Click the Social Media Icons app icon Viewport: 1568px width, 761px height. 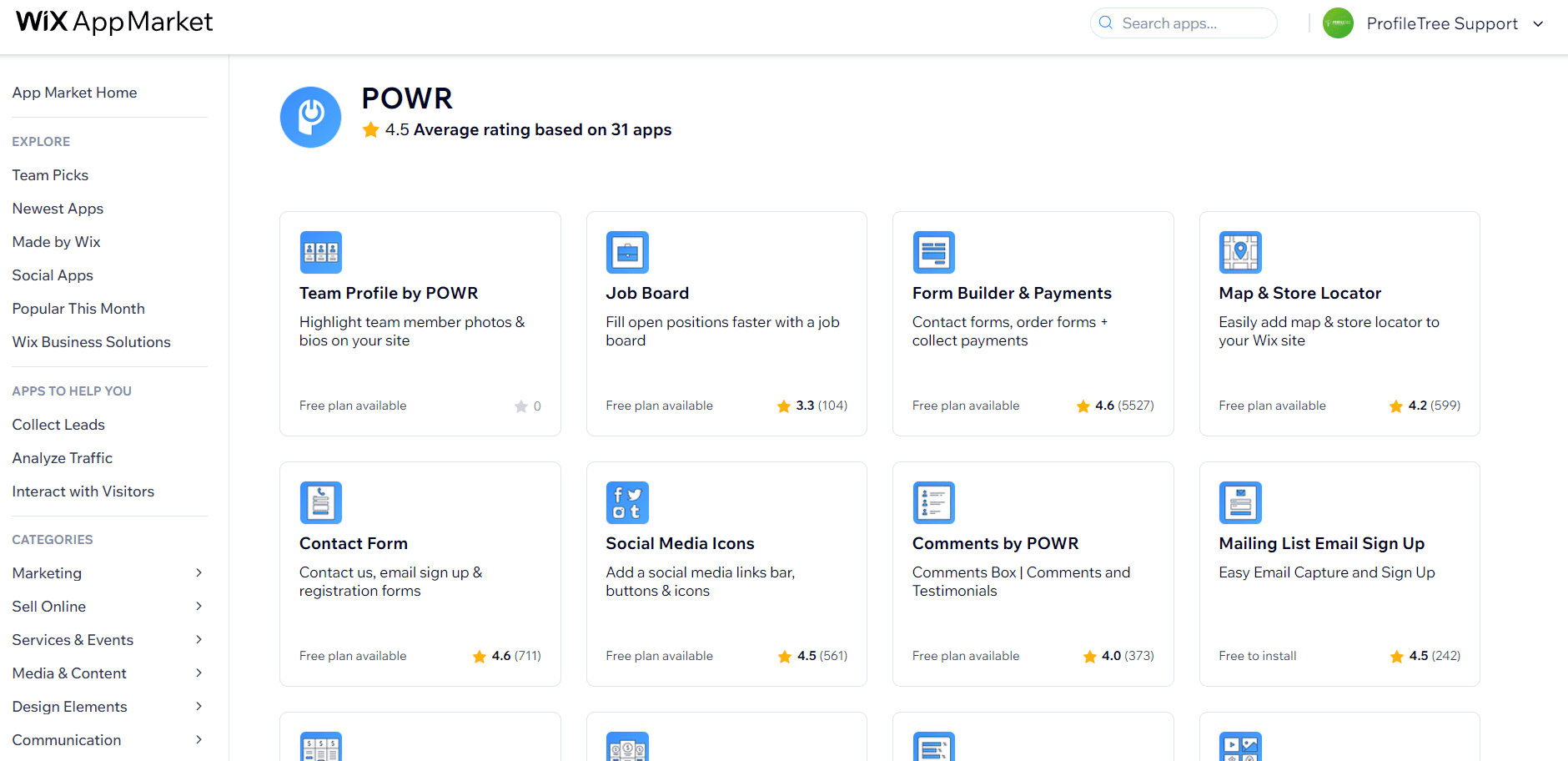tap(627, 502)
